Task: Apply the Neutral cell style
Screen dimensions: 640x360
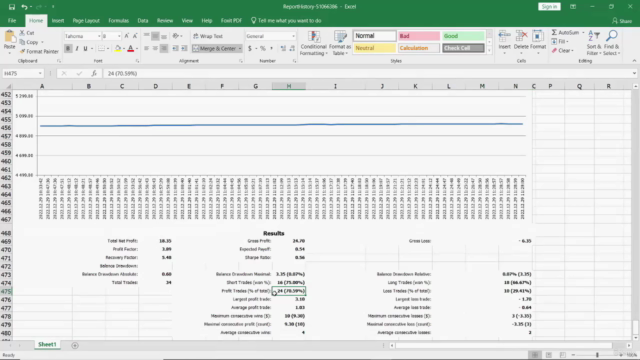Action: pyautogui.click(x=374, y=48)
